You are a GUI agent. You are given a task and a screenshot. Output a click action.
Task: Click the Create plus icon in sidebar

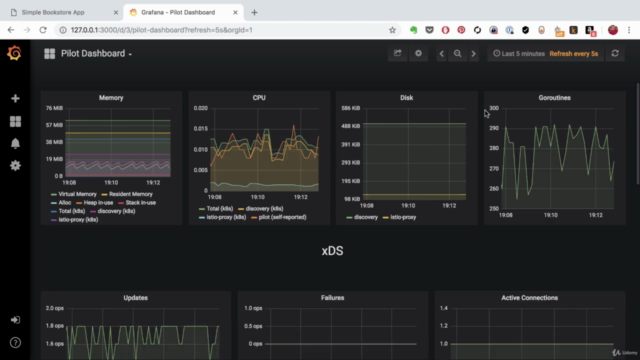[15, 98]
